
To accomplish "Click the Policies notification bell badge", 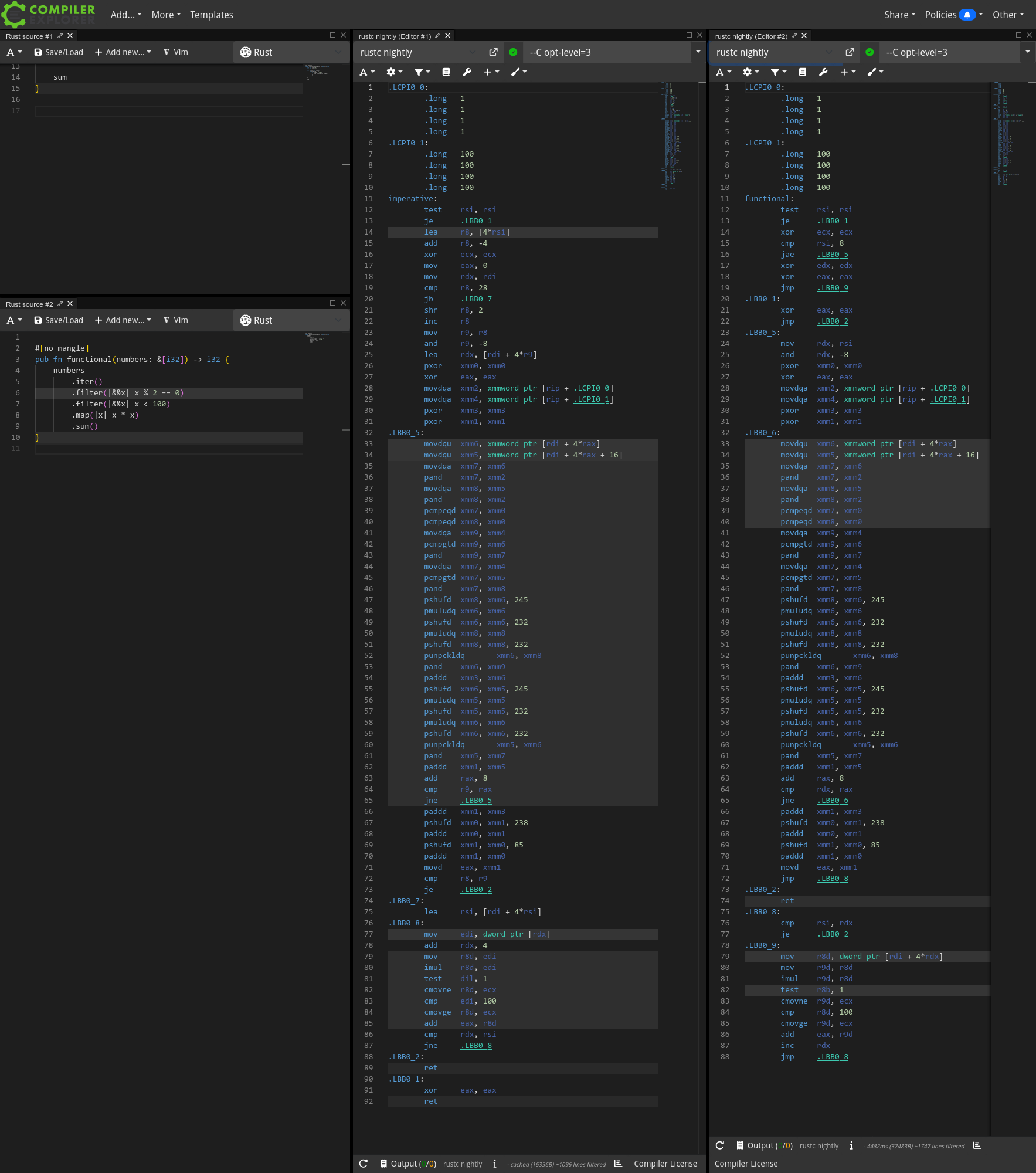I will [x=967, y=15].
